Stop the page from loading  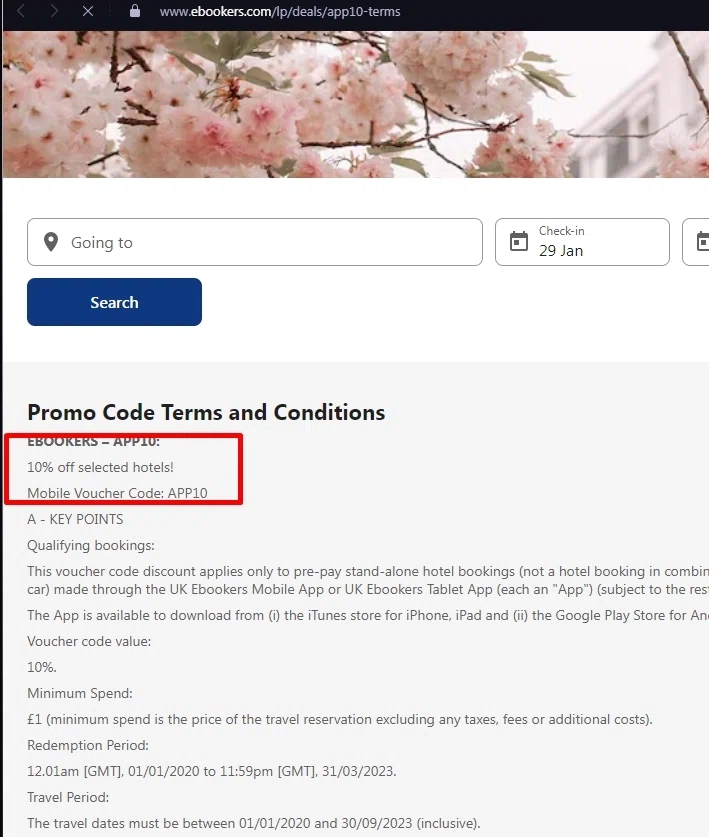point(88,11)
